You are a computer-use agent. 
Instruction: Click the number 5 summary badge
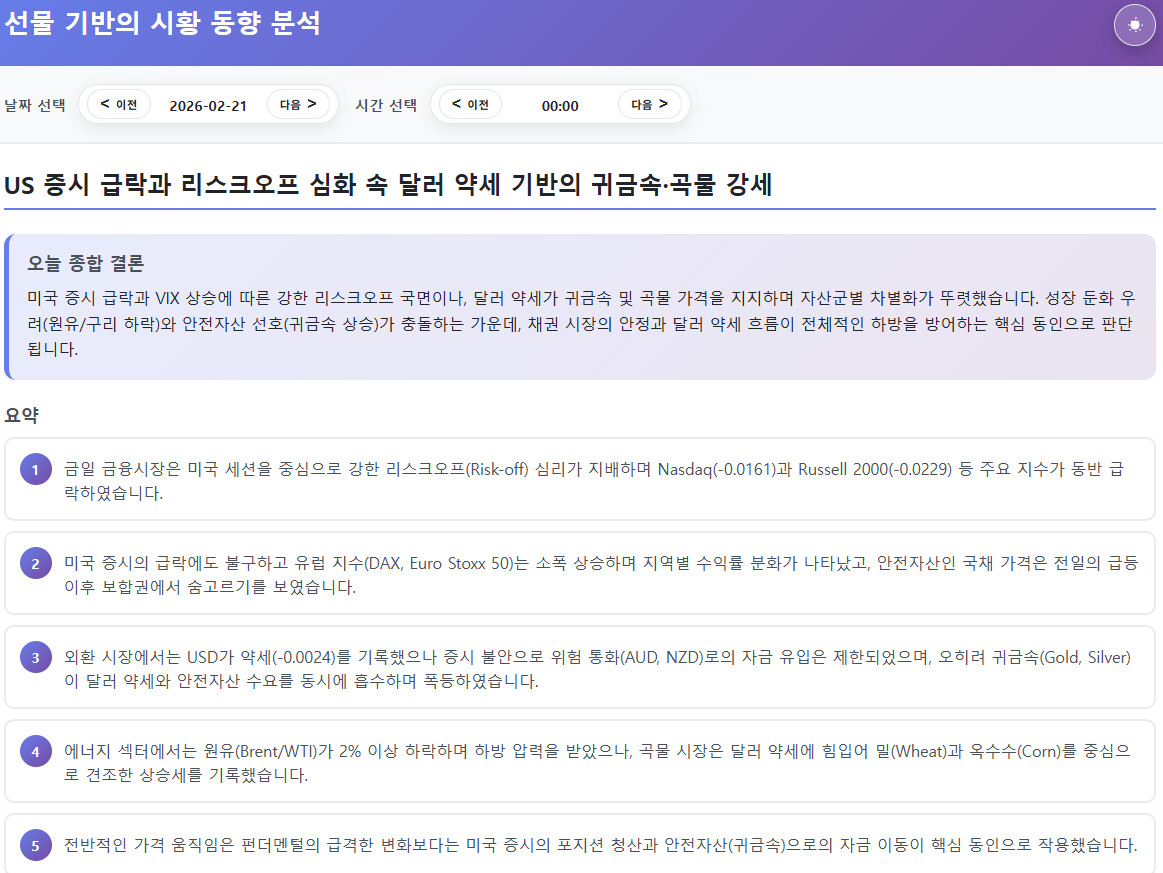(35, 846)
